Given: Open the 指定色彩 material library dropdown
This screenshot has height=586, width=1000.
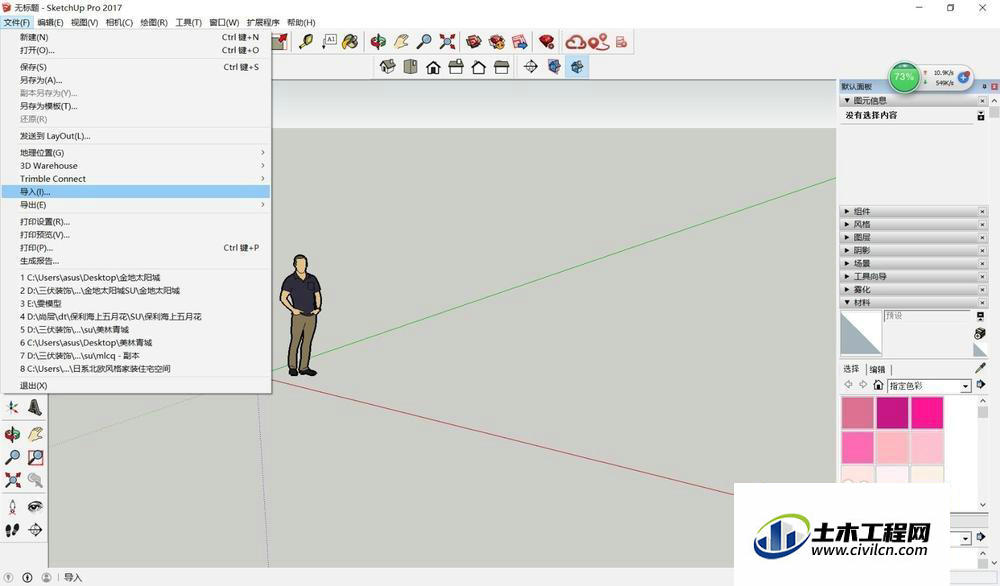Looking at the screenshot, I should (x=965, y=386).
